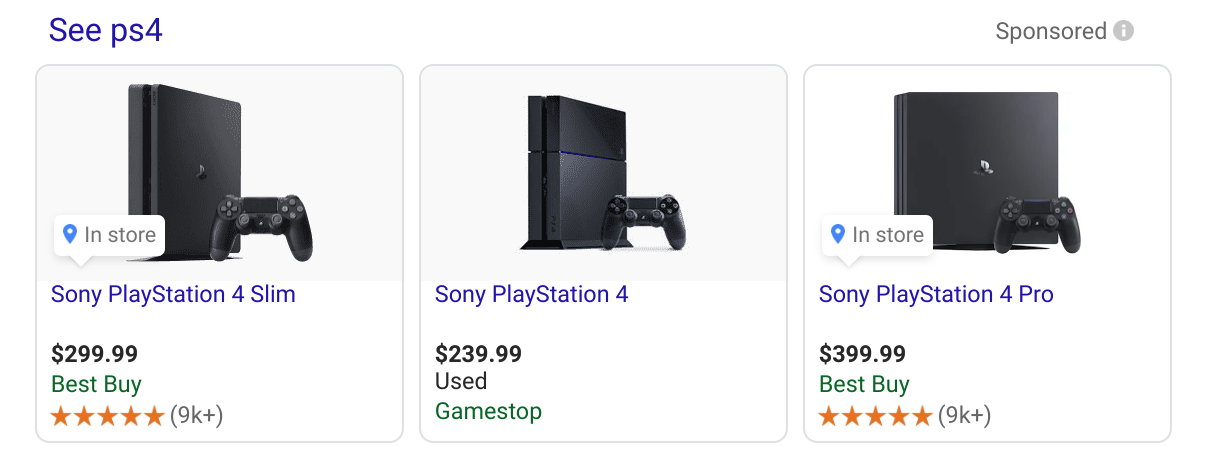Click Best Buy seller on Pro card
Viewport: 1230px width, 465px height.
click(864, 384)
